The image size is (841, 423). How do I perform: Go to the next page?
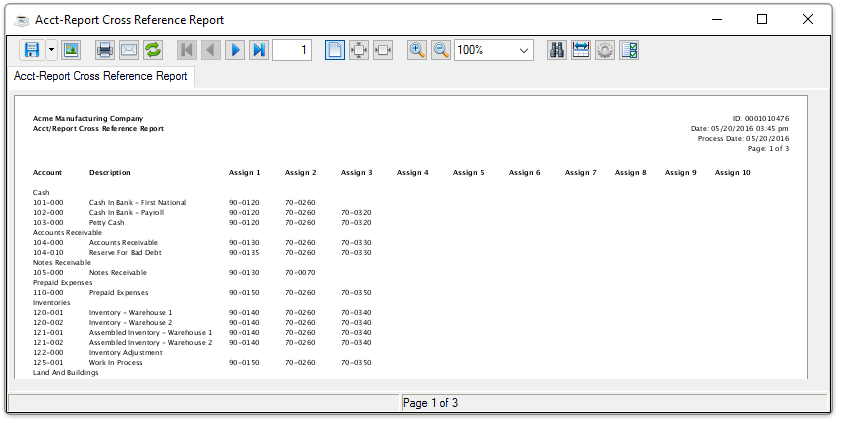[x=235, y=50]
